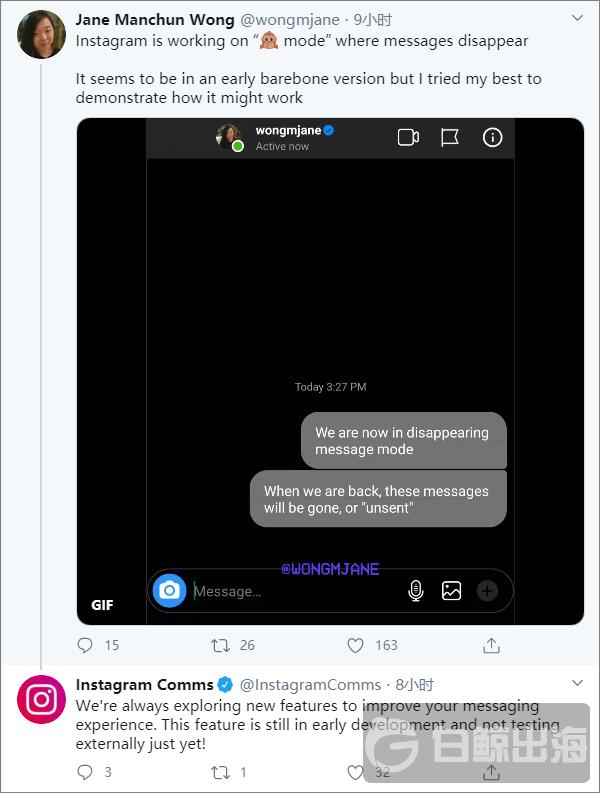The width and height of the screenshot is (600, 793).
Task: Open chat info circle icon
Action: (492, 138)
